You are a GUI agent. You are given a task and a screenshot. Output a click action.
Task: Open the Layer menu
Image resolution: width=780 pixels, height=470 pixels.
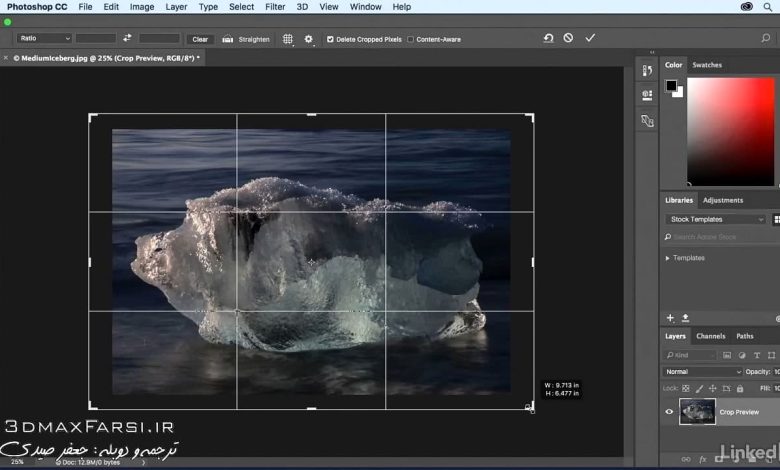pyautogui.click(x=176, y=7)
